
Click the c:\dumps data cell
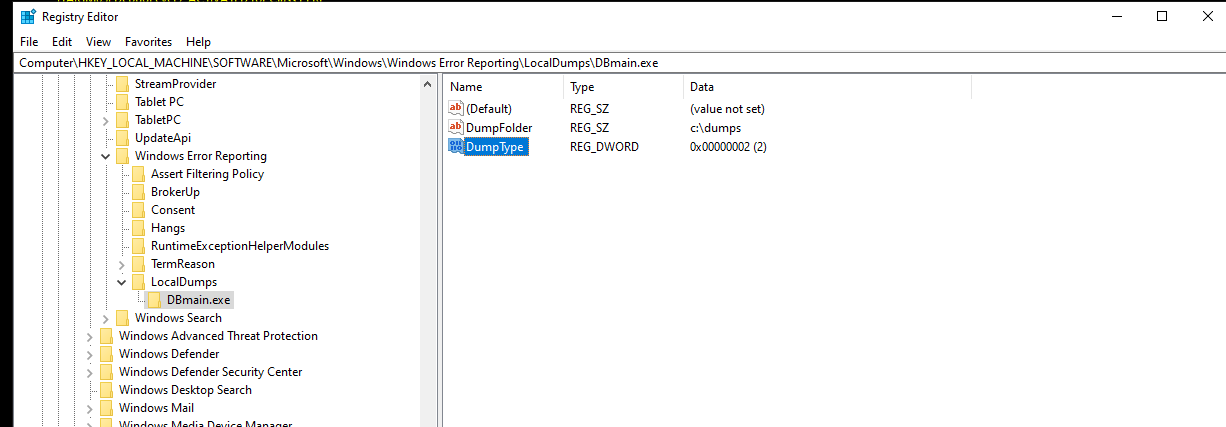[x=715, y=127]
